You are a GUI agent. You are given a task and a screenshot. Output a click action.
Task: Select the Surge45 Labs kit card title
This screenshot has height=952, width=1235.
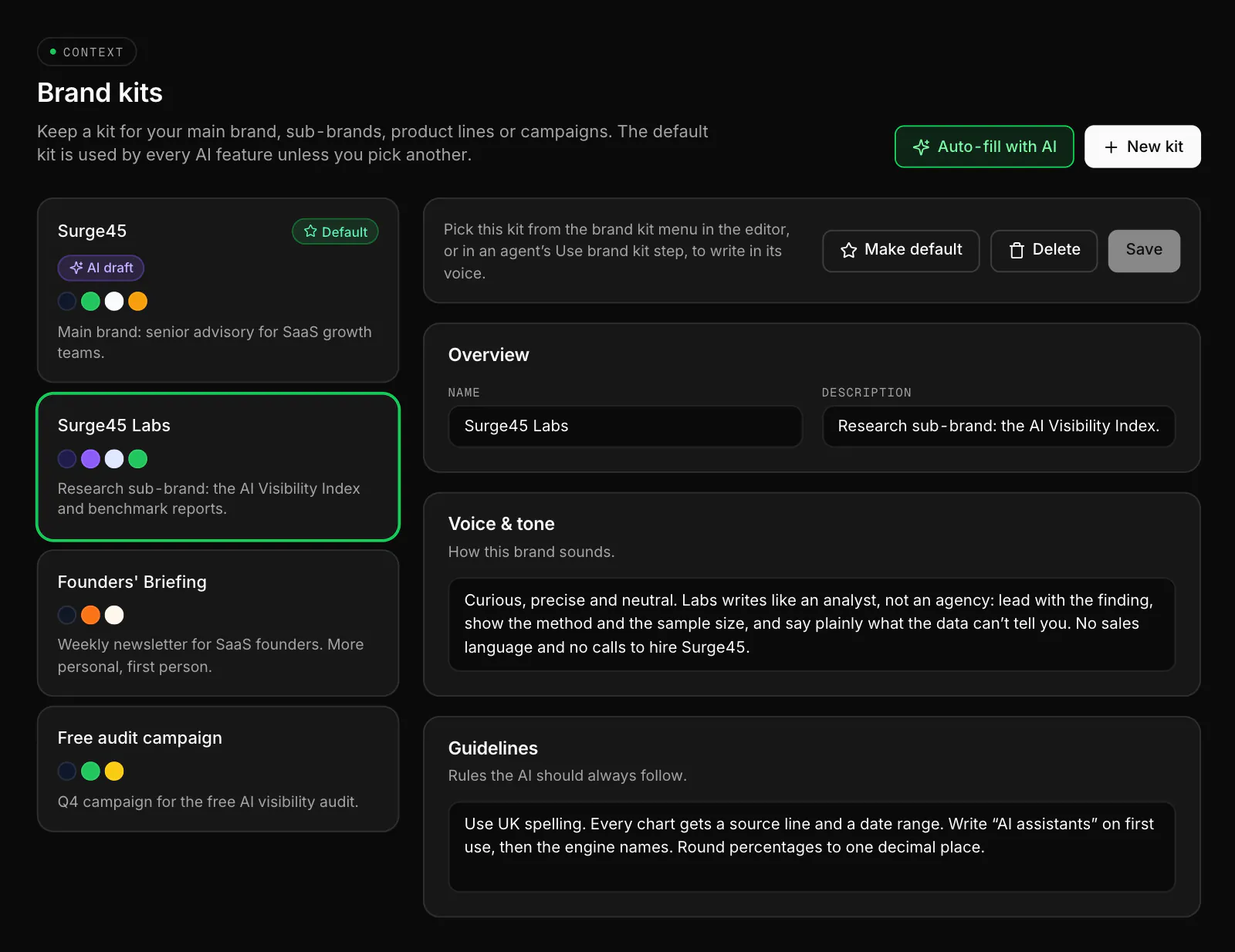[x=113, y=425]
